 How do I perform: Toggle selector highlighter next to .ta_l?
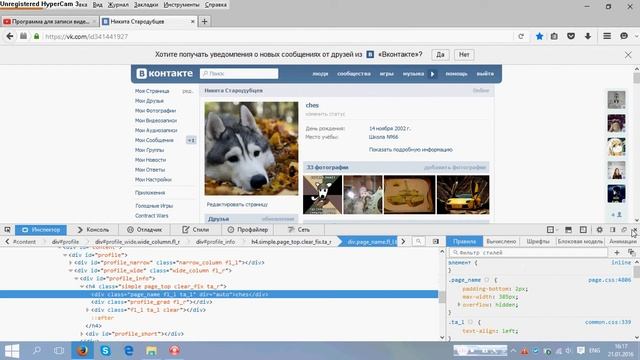[471, 322]
